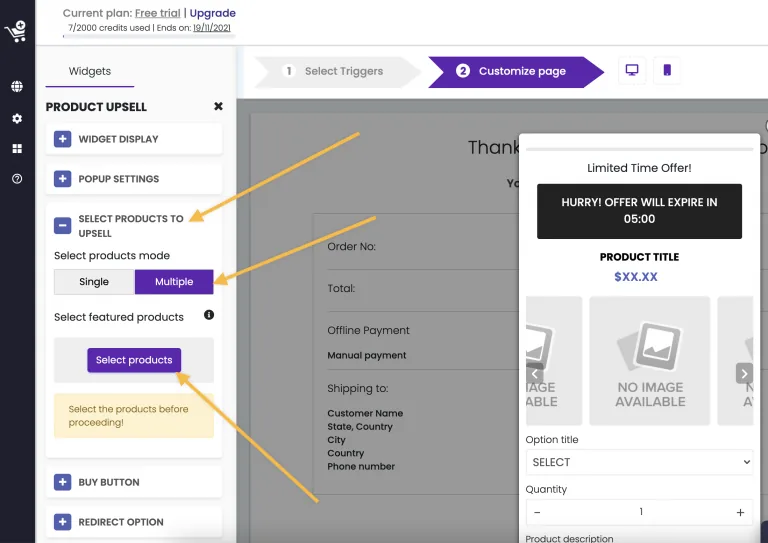
Task: Click the popup top progress bar
Action: [x=639, y=149]
